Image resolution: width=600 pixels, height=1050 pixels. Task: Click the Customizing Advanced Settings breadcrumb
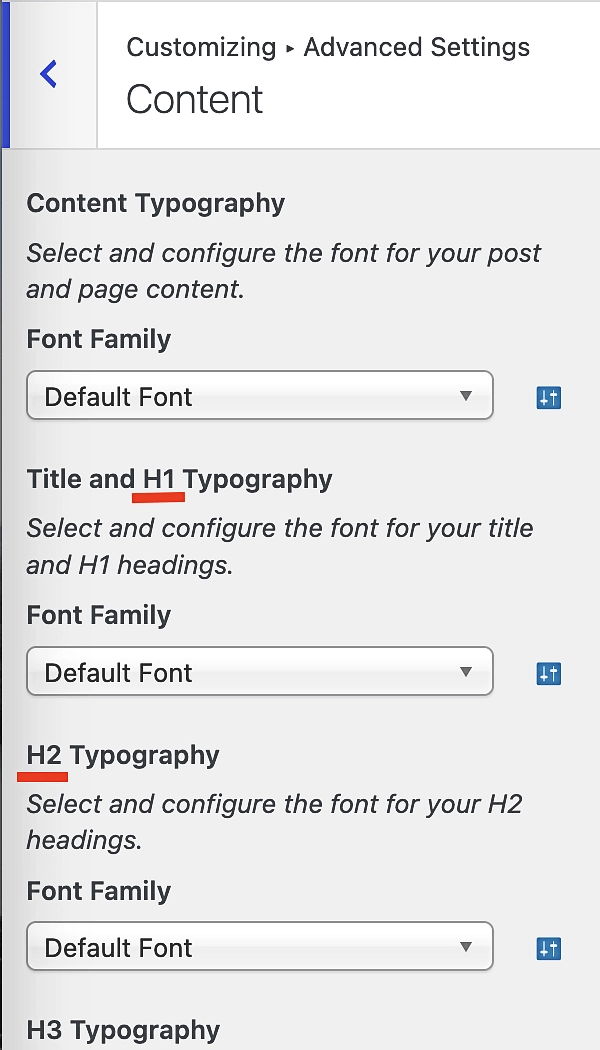tap(327, 48)
